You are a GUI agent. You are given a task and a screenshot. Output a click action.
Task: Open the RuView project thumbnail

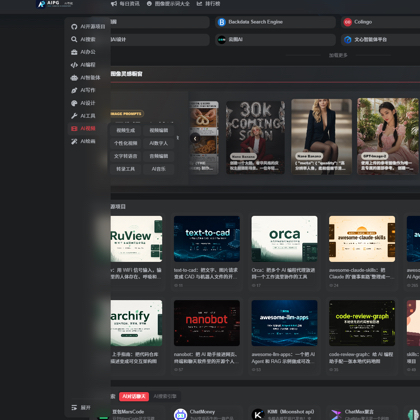[x=136, y=239]
